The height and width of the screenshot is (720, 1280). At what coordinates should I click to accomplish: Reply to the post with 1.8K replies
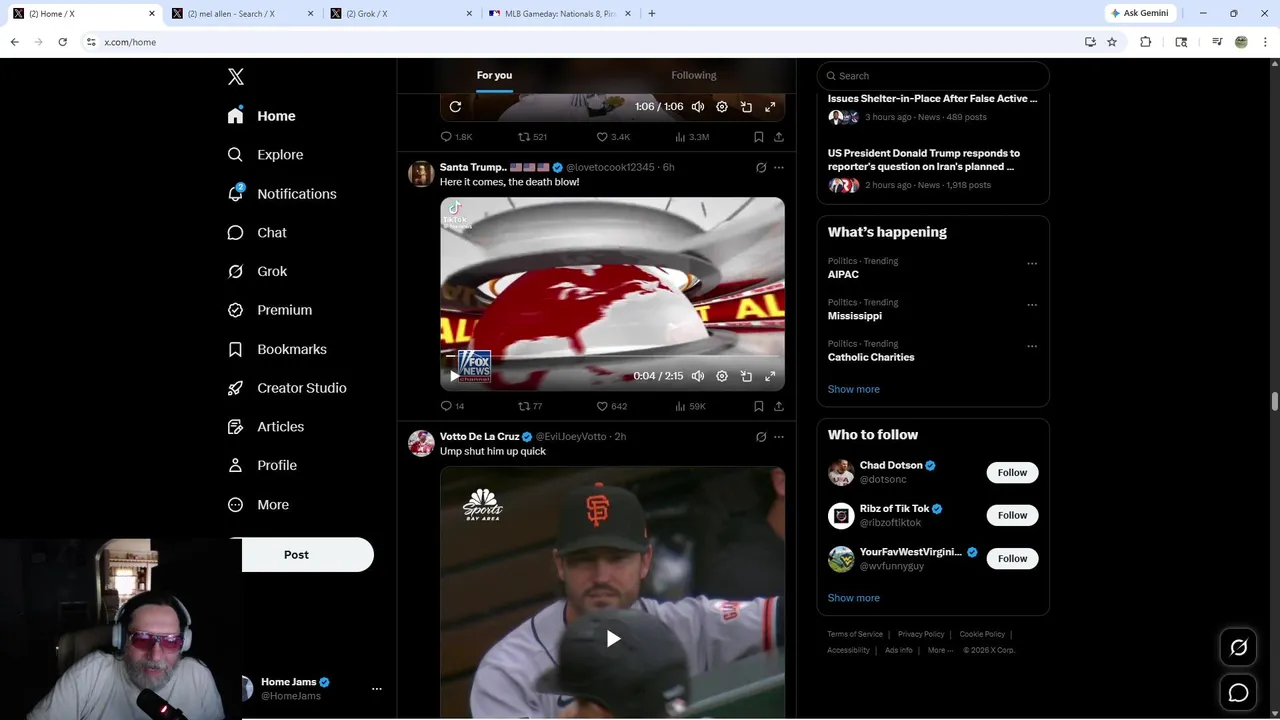(x=456, y=137)
